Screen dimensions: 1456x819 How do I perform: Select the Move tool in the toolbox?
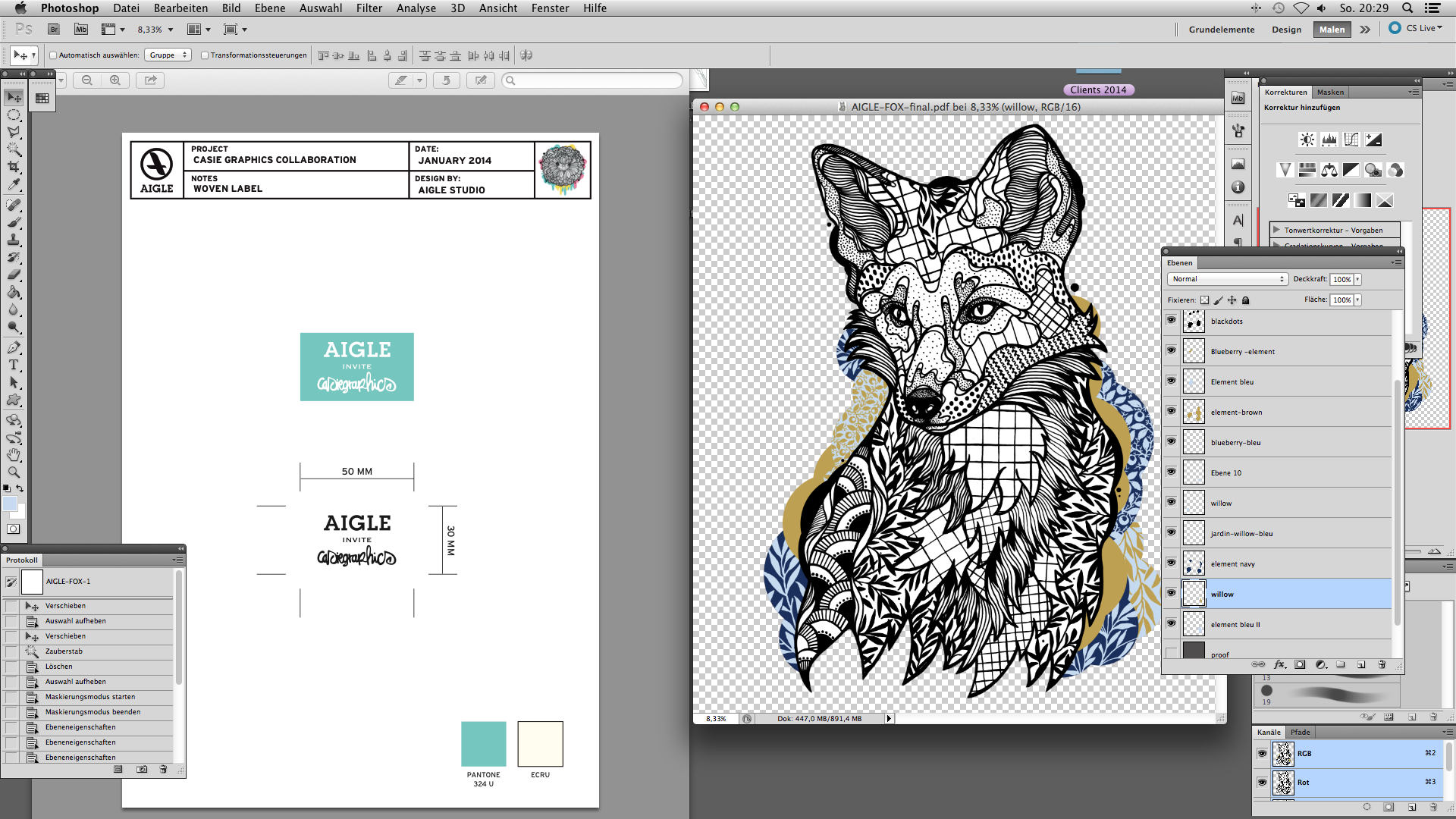pyautogui.click(x=14, y=97)
